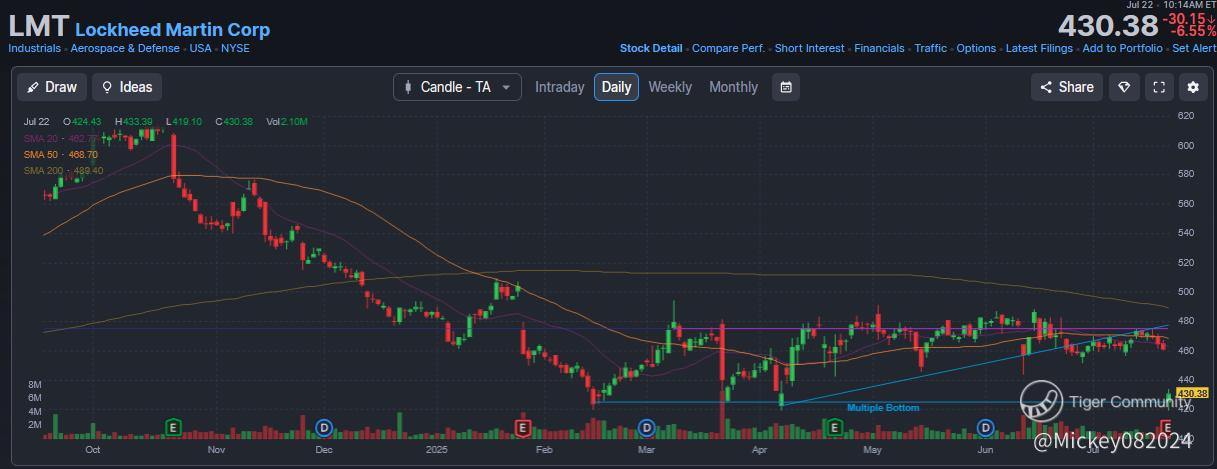Switch to the Monthly timeframe
This screenshot has width=1217, height=469.
pos(733,87)
